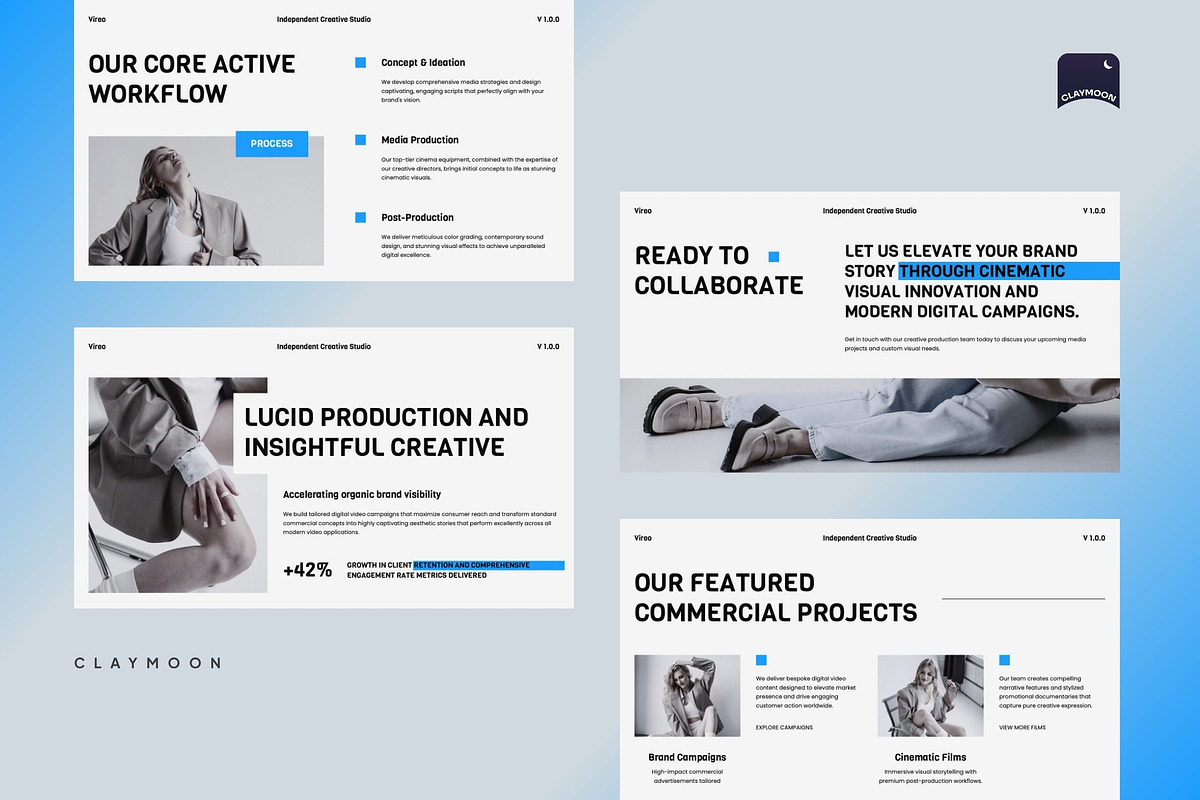
Task: Click the "We deliver bespoke digital video" paragraph
Action: point(806,692)
